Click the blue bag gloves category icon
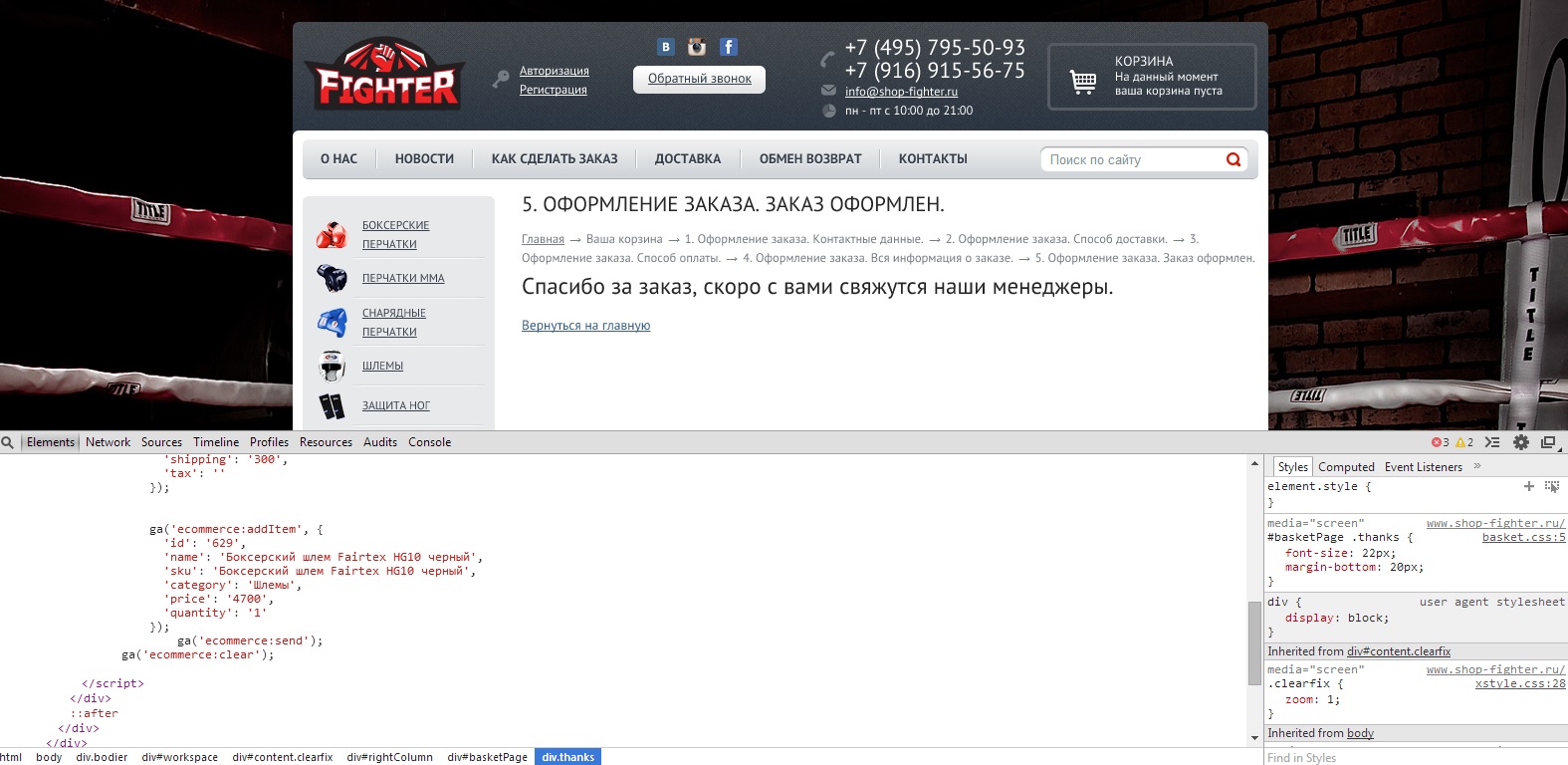The height and width of the screenshot is (765, 1568). tap(332, 322)
